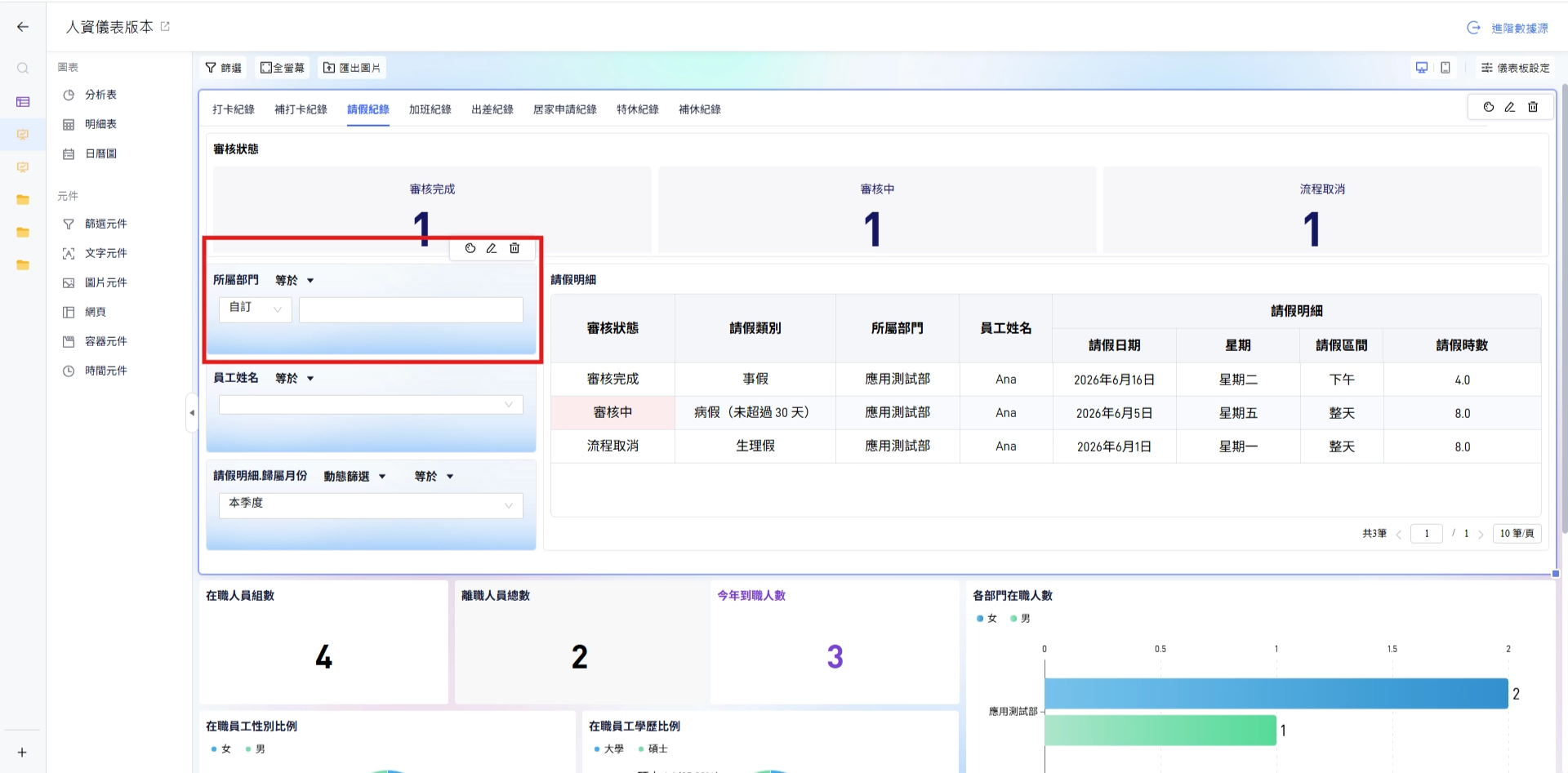Open the 等於 operator dropdown for 所屬部門
This screenshot has height=773, width=1568.
tap(295, 281)
